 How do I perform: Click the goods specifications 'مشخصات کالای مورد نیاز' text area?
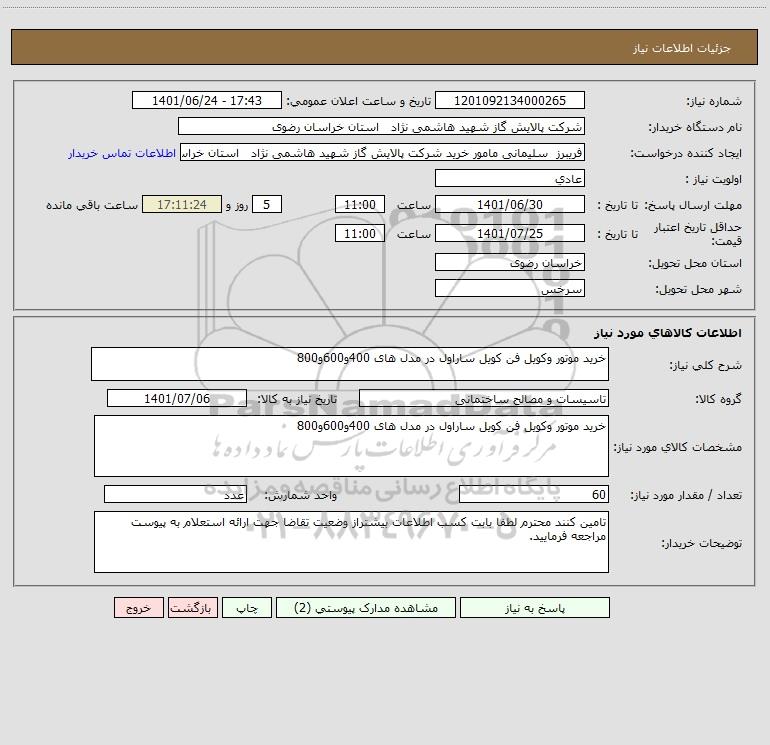(x=351, y=446)
